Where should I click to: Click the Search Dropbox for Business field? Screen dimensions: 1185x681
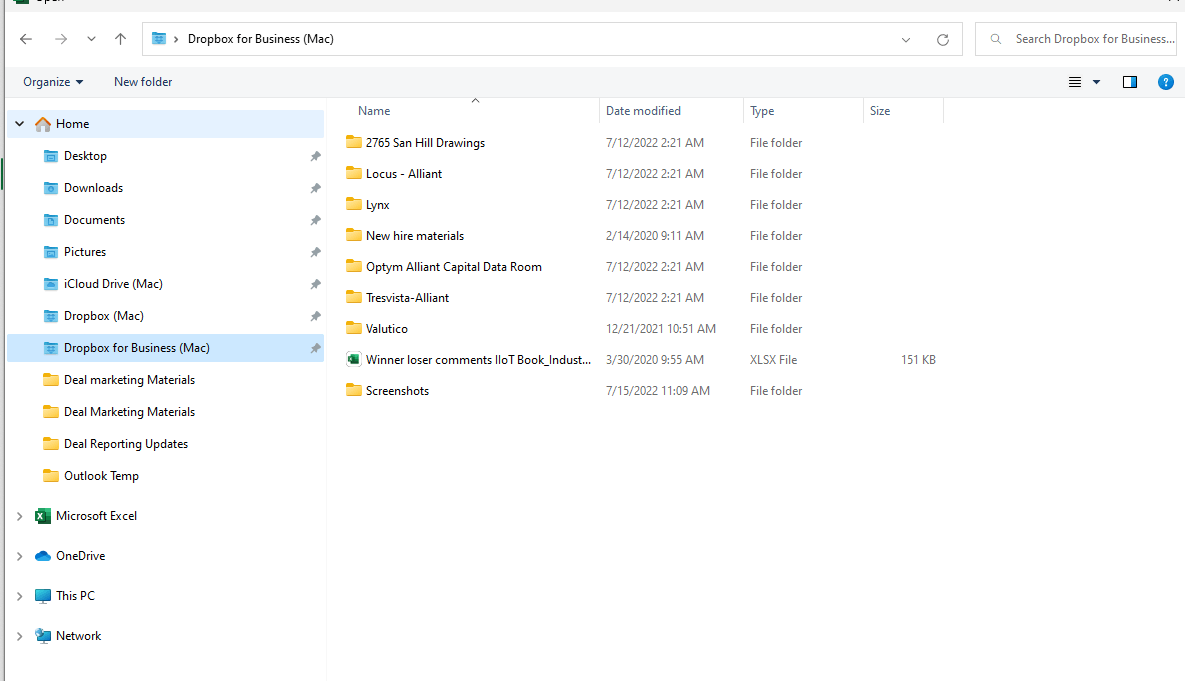click(x=1075, y=39)
